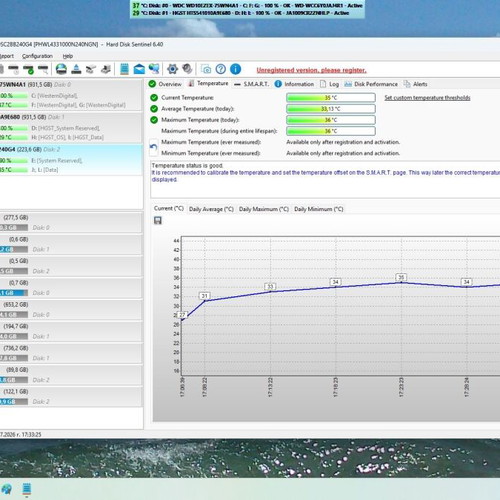The width and height of the screenshot is (500, 500).
Task: Click the disk with green checkmark icon
Action: click(29, 69)
